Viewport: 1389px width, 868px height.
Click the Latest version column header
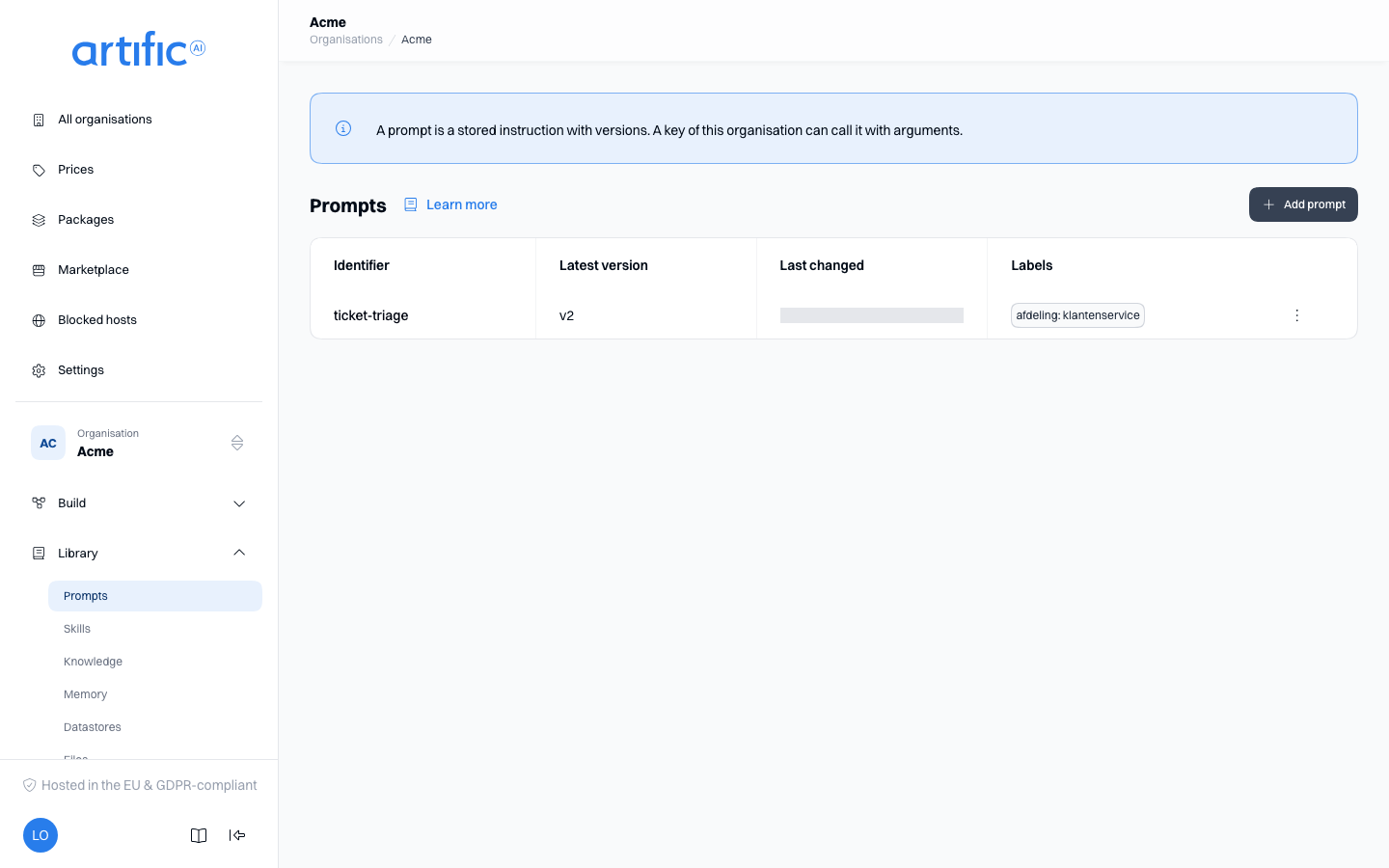[604, 265]
